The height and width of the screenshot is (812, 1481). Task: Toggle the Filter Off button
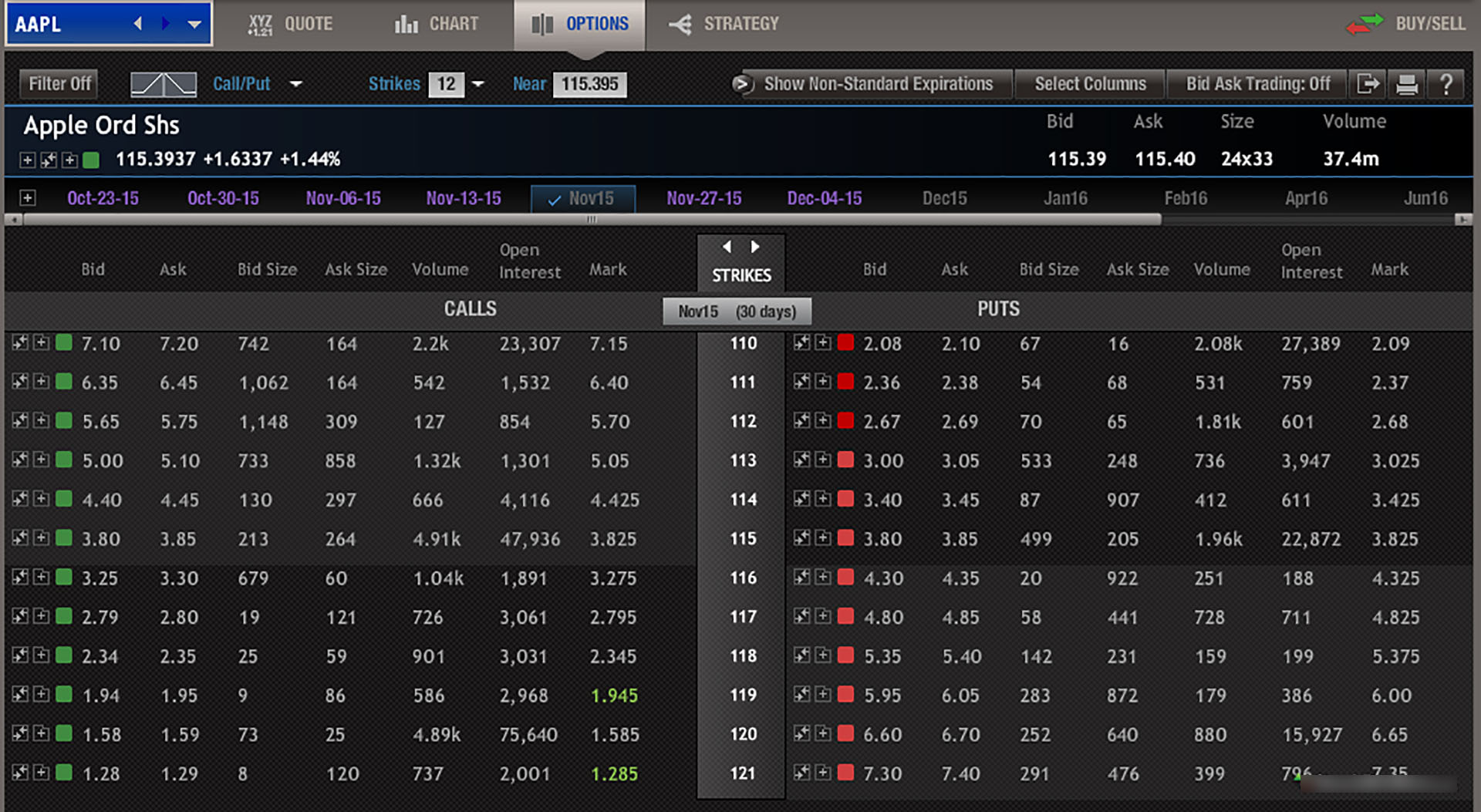point(59,83)
